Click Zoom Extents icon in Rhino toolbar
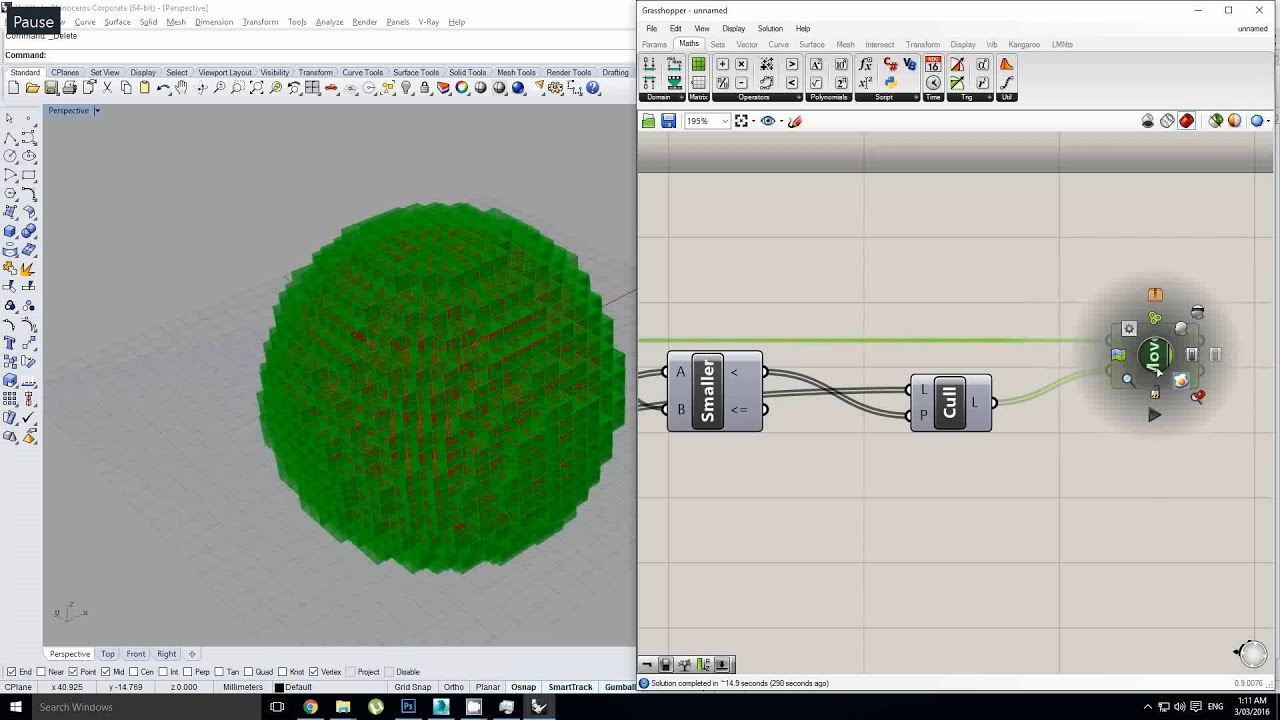Screen dimensions: 1280x720 256,88
